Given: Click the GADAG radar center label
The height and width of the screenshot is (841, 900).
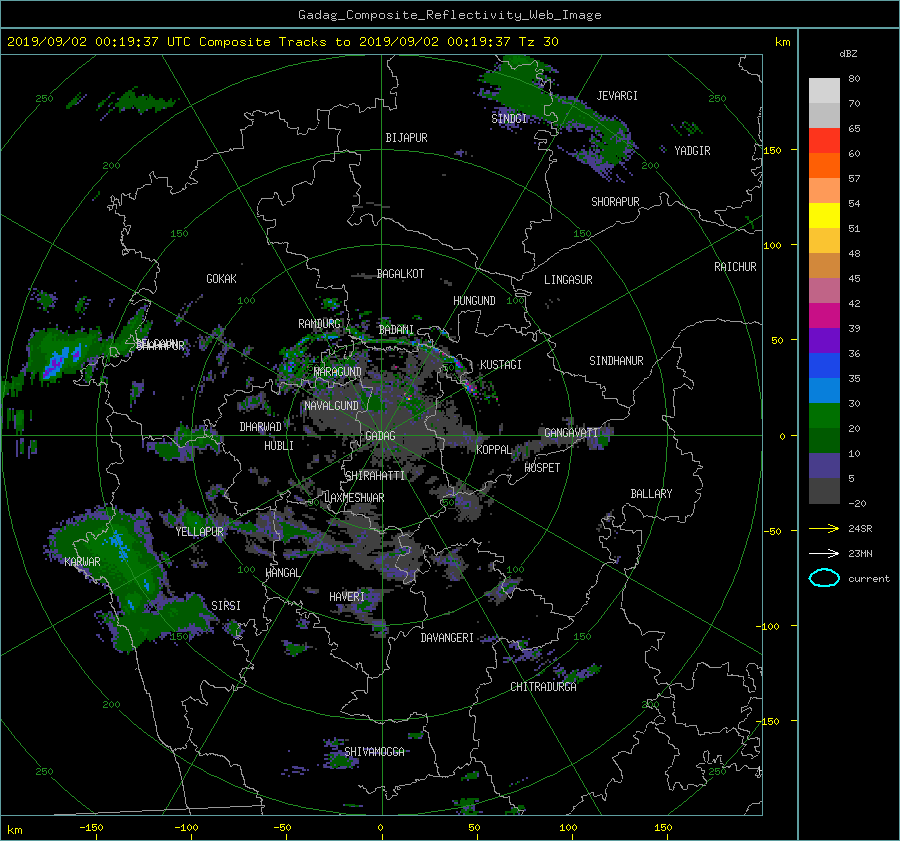Looking at the screenshot, I should coord(380,436).
